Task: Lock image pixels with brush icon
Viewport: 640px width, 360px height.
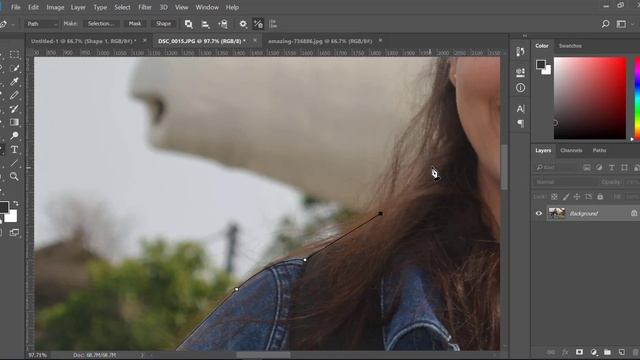Action: tap(566, 197)
